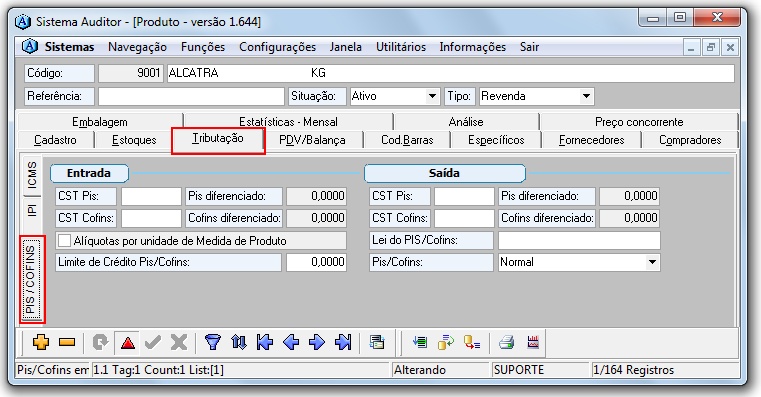Open the Análise tab
The width and height of the screenshot is (761, 397).
466,122
